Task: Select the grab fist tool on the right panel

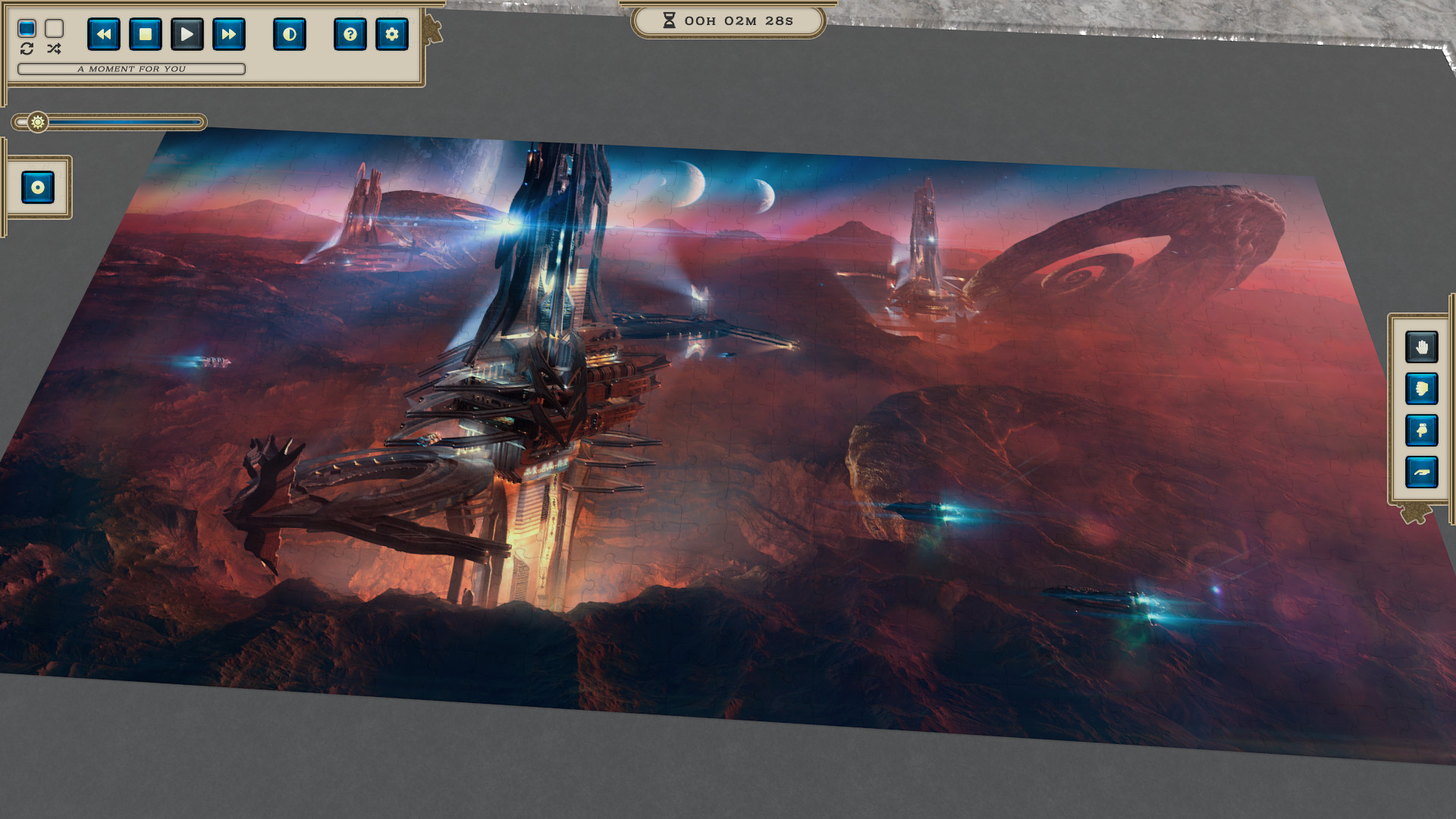Action: 1421,388
